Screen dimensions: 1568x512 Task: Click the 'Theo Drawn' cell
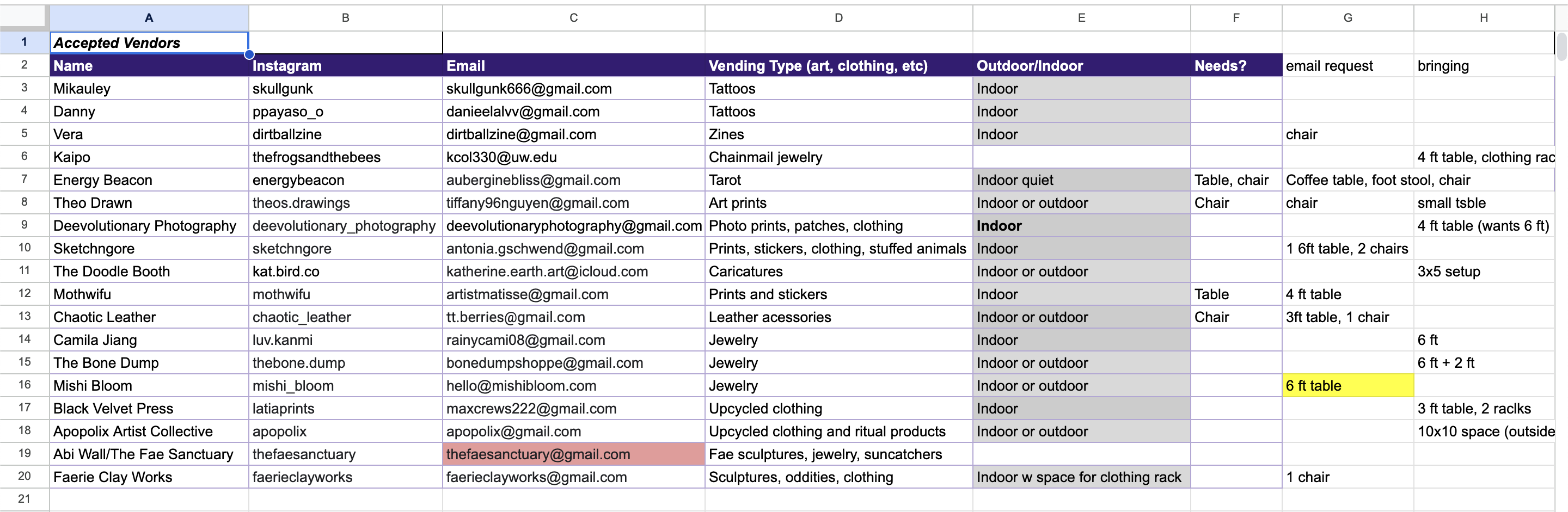click(x=149, y=202)
